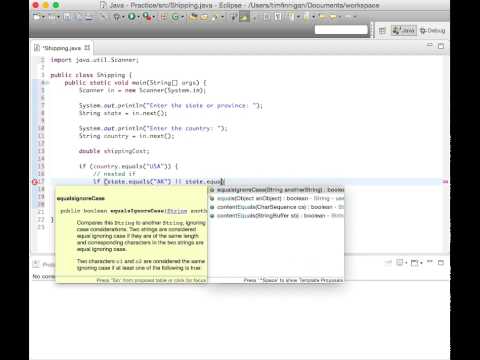Select equals(Object anObject) proposal
This screenshot has height=360, width=480.
coord(276,198)
